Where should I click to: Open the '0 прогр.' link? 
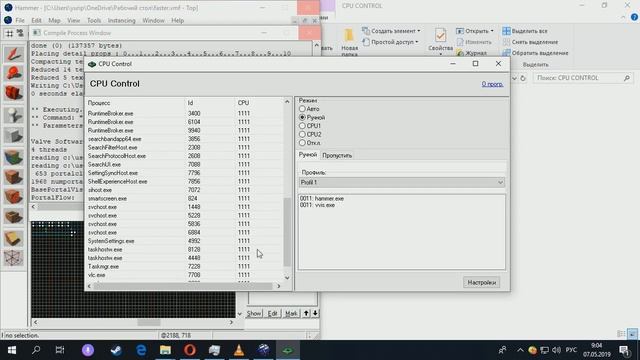pyautogui.click(x=492, y=84)
